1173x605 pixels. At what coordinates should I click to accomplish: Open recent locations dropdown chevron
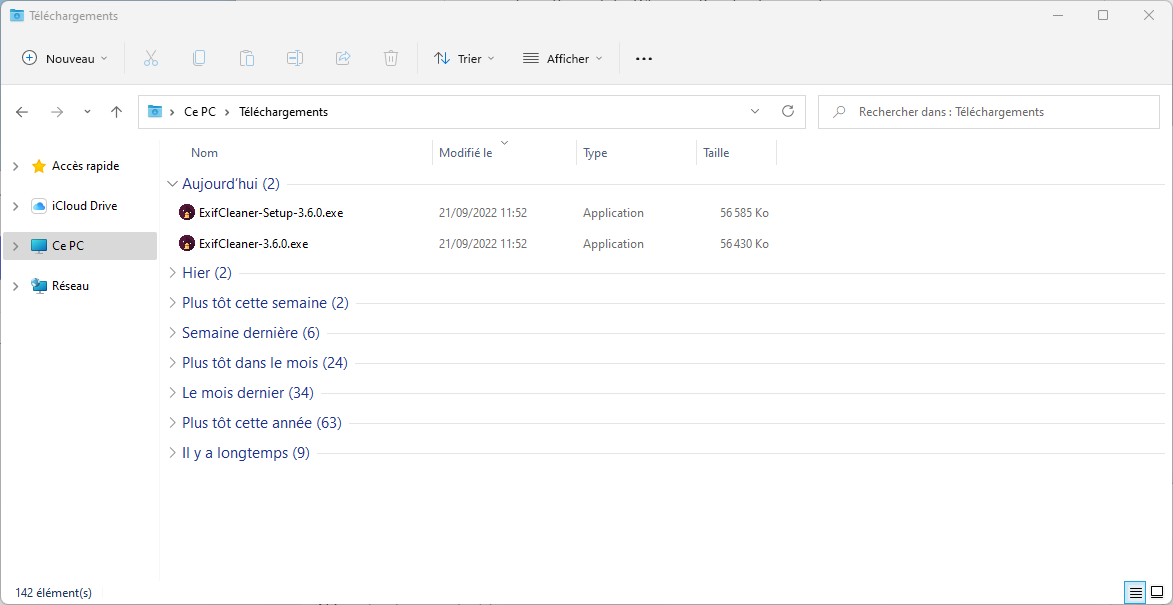[88, 112]
